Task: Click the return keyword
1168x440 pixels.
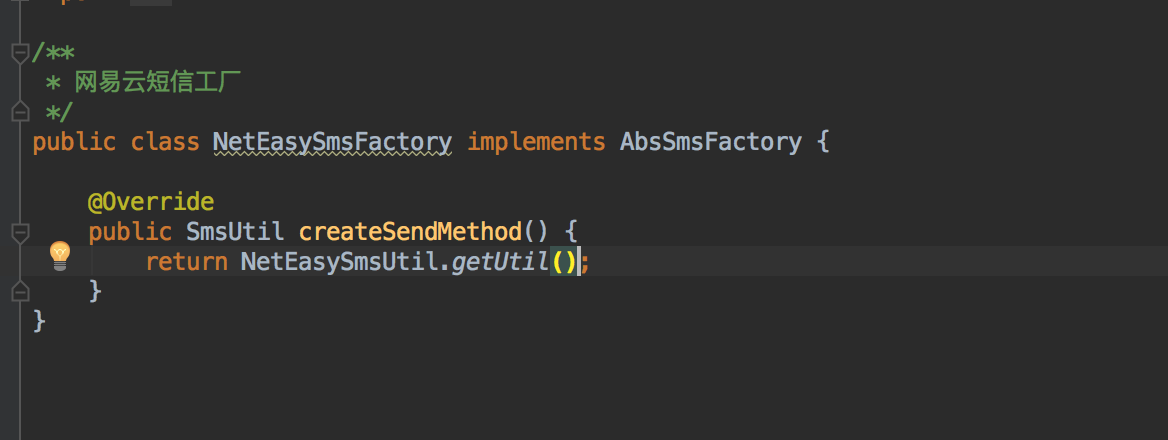Action: pyautogui.click(x=186, y=262)
